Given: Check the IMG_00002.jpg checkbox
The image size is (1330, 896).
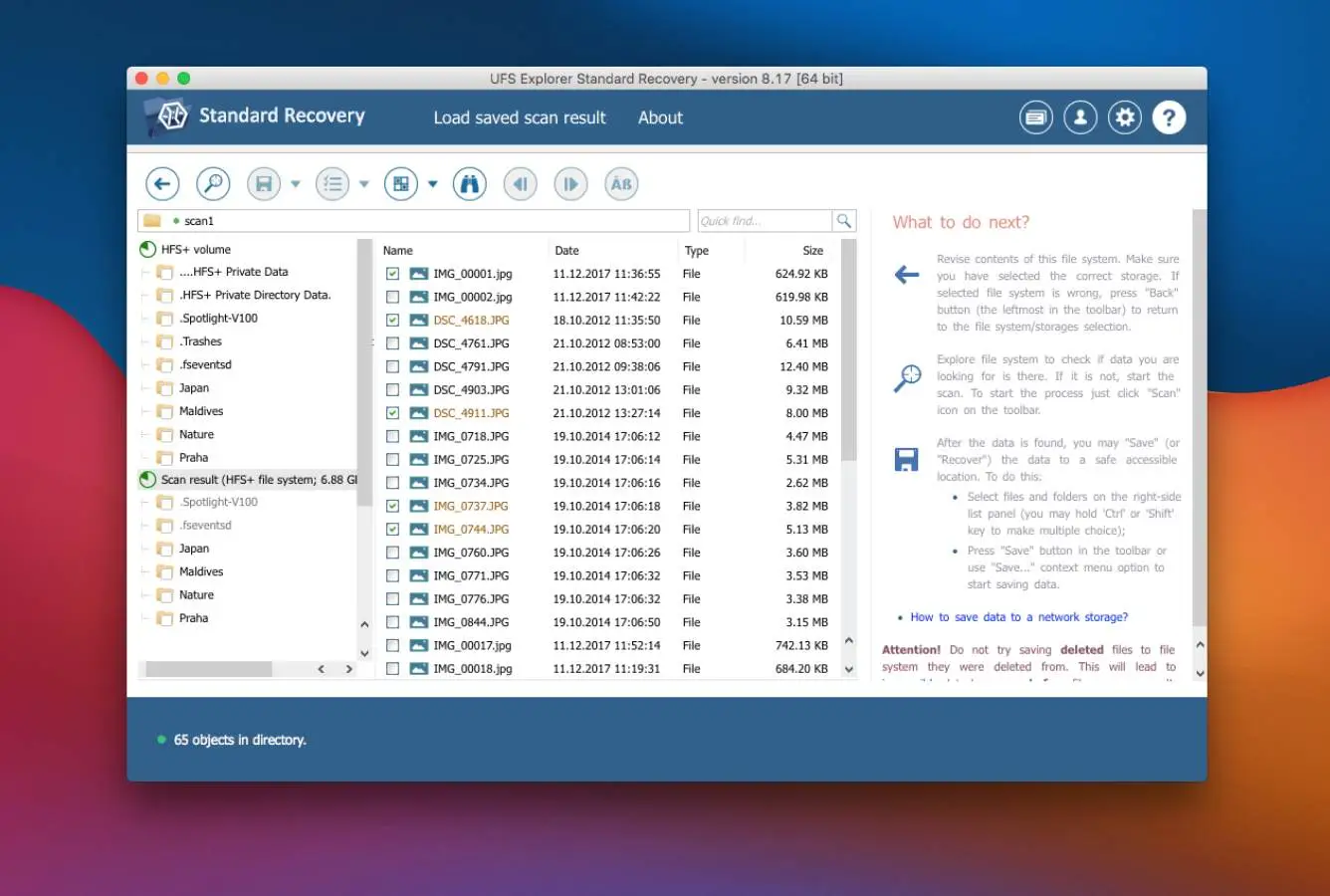Looking at the screenshot, I should (392, 297).
